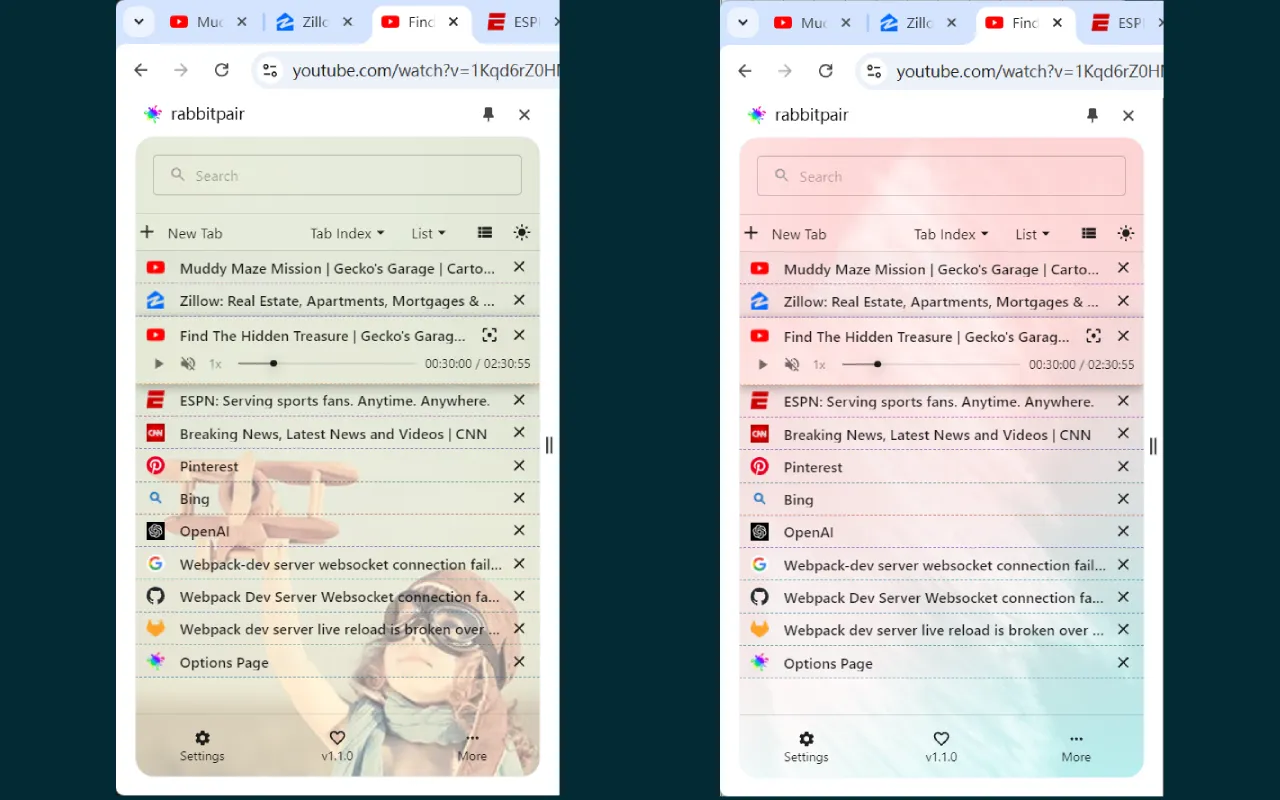1280x800 pixels.
Task: Click inside the Search field
Action: [x=337, y=174]
